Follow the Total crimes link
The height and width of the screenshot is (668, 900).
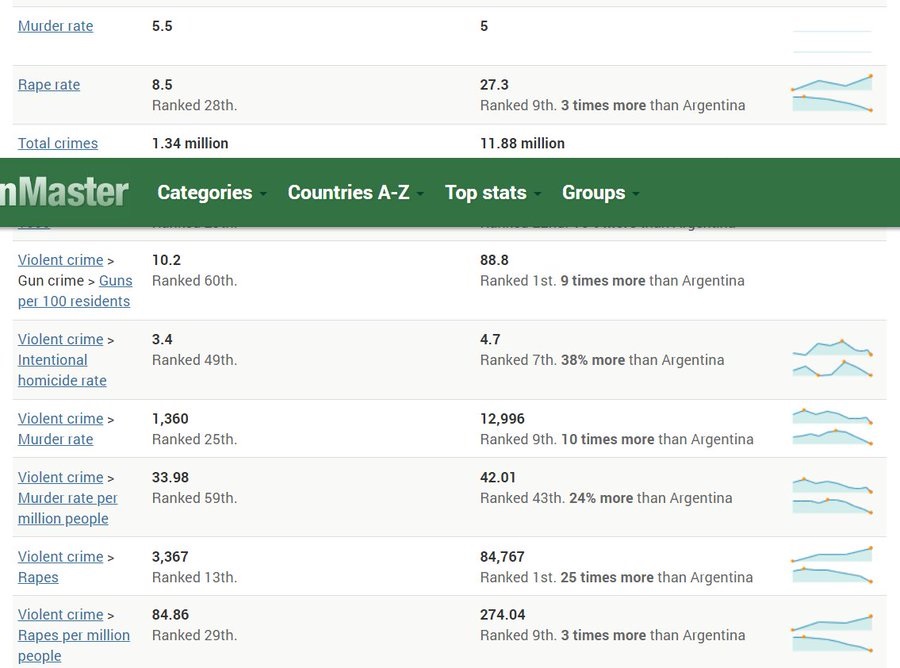point(58,143)
